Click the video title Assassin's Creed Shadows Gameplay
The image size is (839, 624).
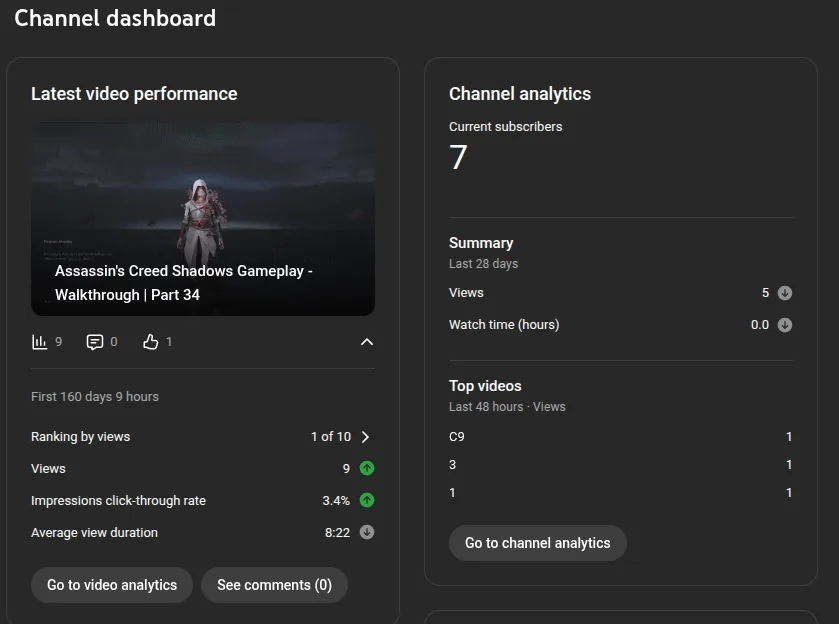(184, 283)
